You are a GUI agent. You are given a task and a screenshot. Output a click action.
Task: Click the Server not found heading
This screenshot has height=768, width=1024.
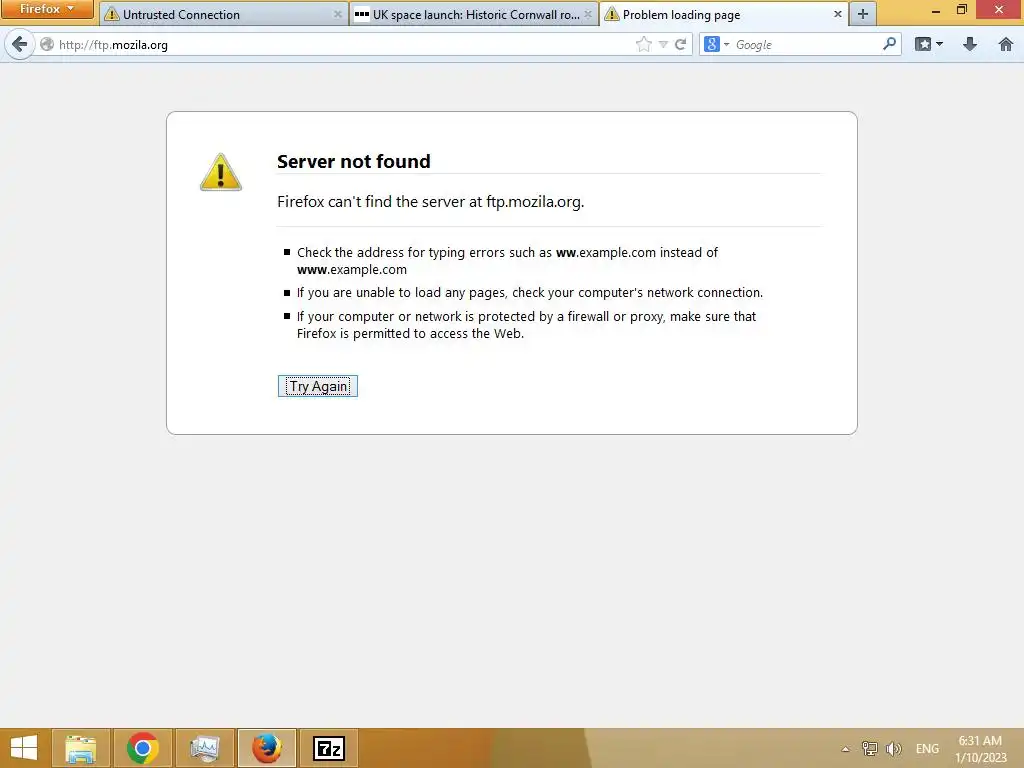(x=353, y=161)
